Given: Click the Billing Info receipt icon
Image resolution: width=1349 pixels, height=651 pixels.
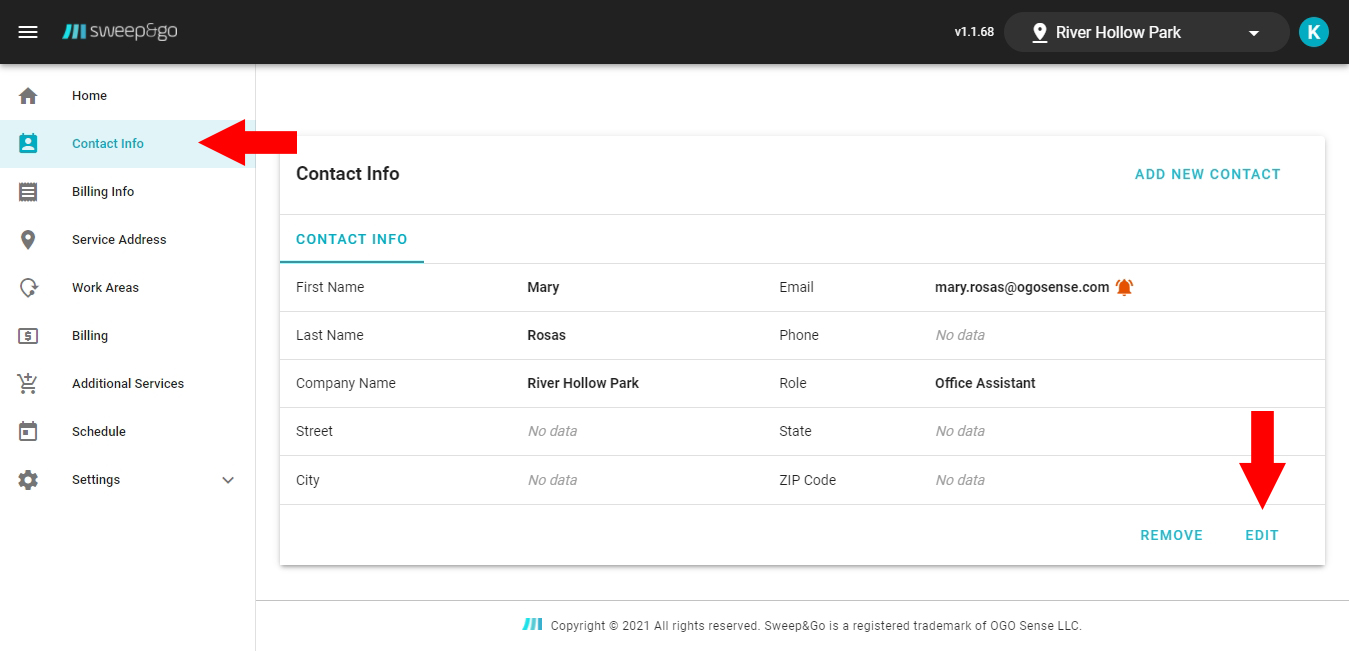Looking at the screenshot, I should 28,192.
